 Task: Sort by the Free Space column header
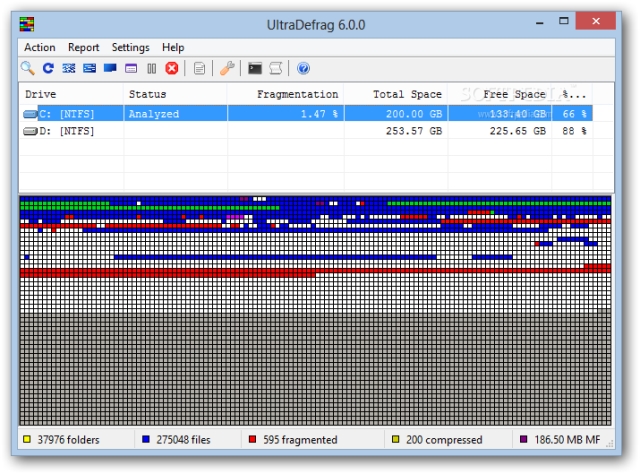tap(500, 94)
